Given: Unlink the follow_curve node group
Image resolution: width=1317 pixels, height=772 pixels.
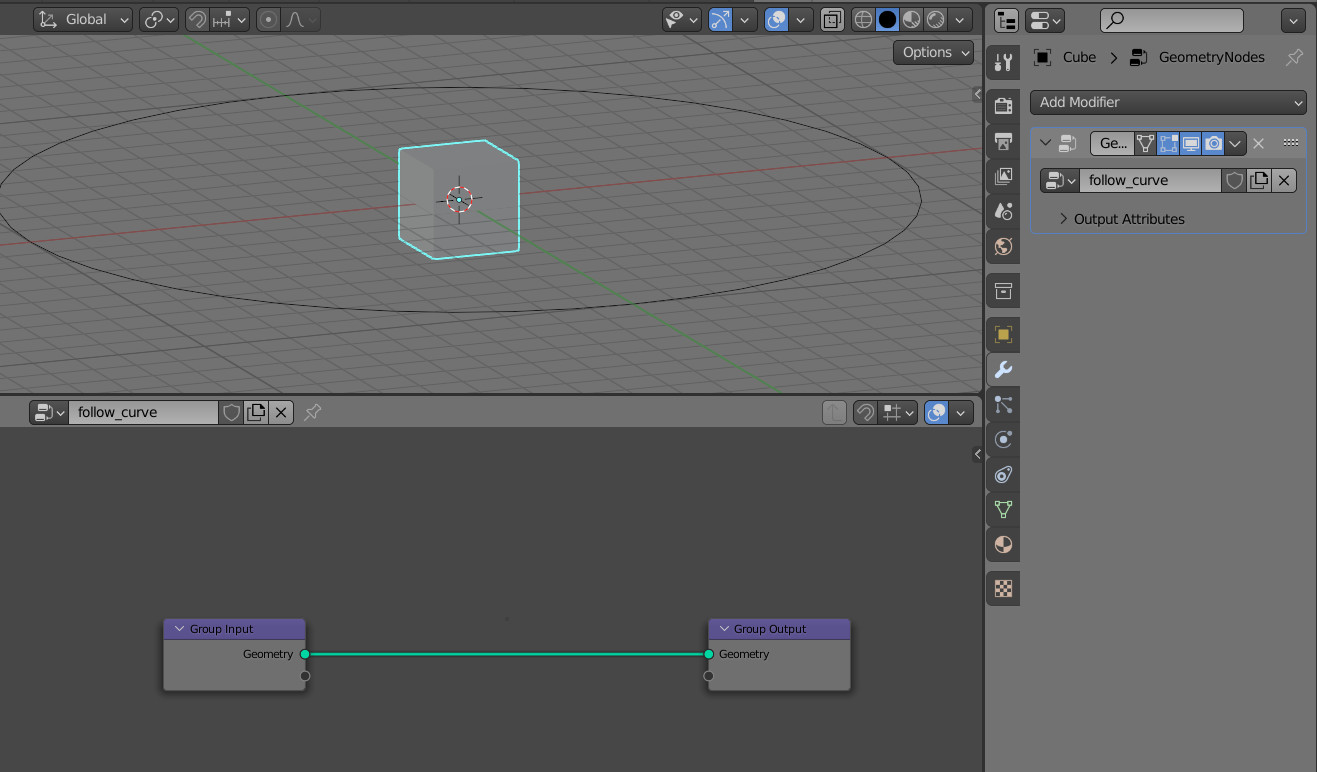Looking at the screenshot, I should pyautogui.click(x=1284, y=180).
